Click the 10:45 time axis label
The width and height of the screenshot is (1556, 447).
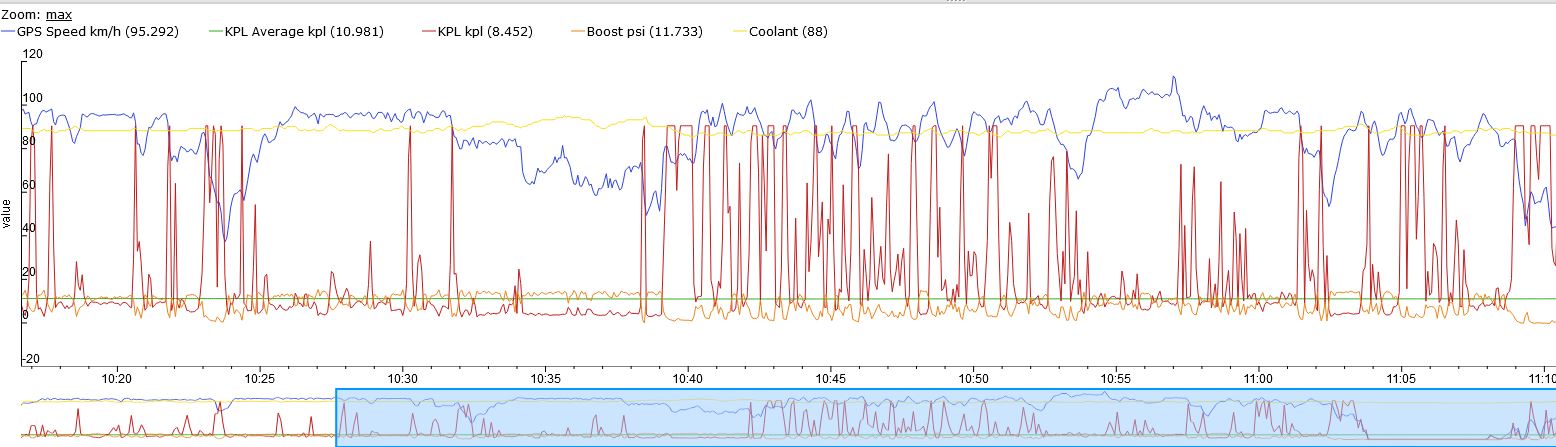coord(830,379)
